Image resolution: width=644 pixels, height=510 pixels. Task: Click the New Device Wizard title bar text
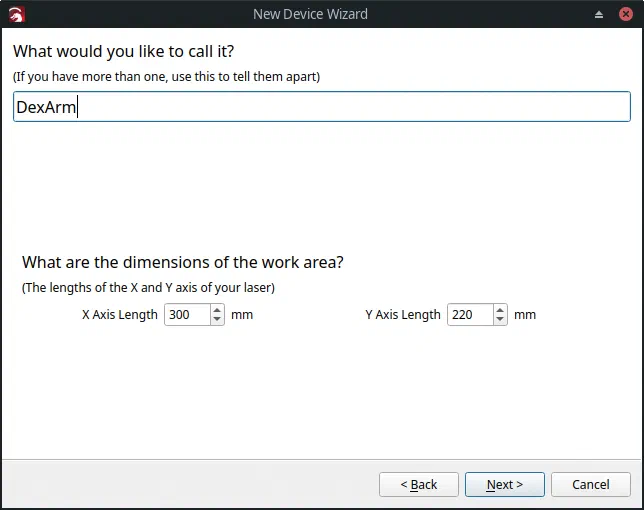click(x=310, y=14)
